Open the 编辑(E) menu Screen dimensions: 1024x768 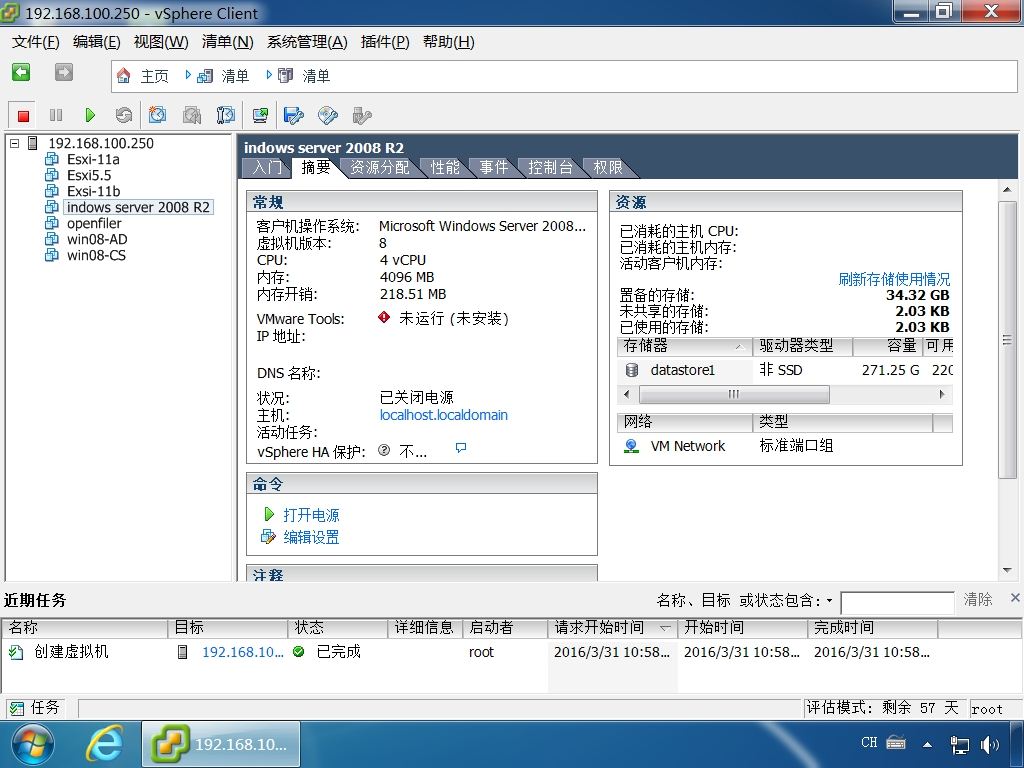(x=97, y=42)
